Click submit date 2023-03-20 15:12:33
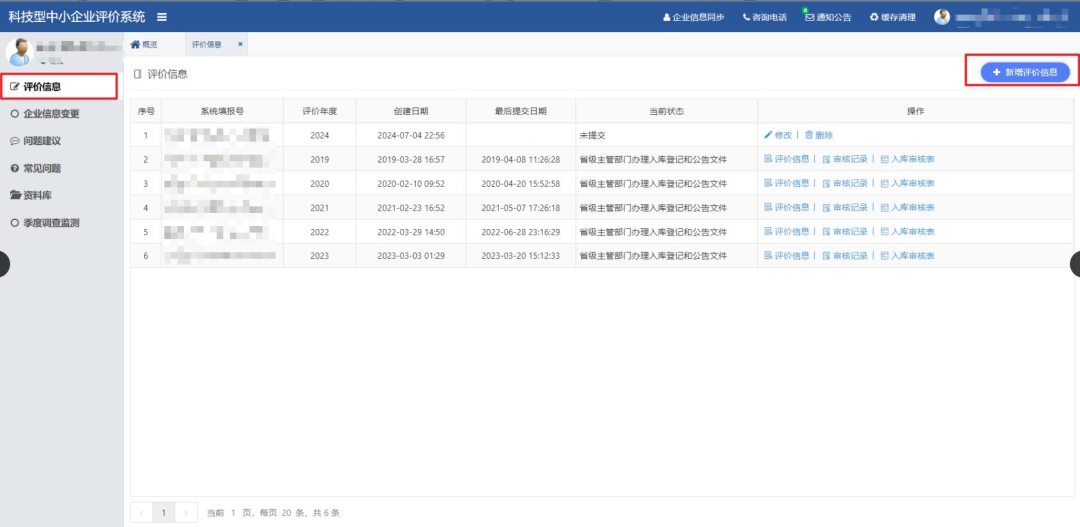The image size is (1080, 527). 521,256
